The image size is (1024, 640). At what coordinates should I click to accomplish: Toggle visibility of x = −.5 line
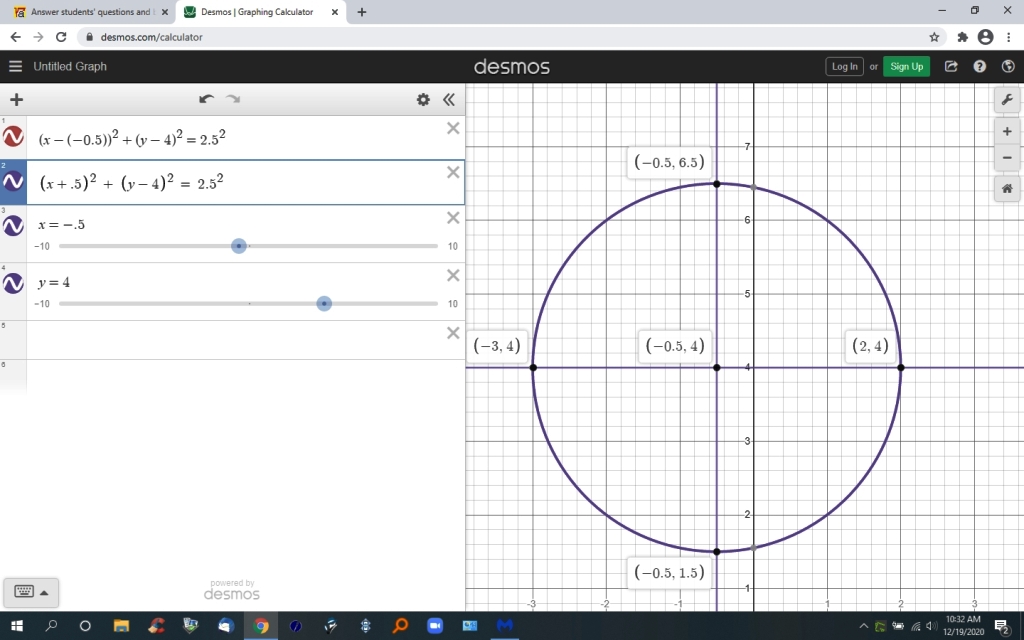13,226
